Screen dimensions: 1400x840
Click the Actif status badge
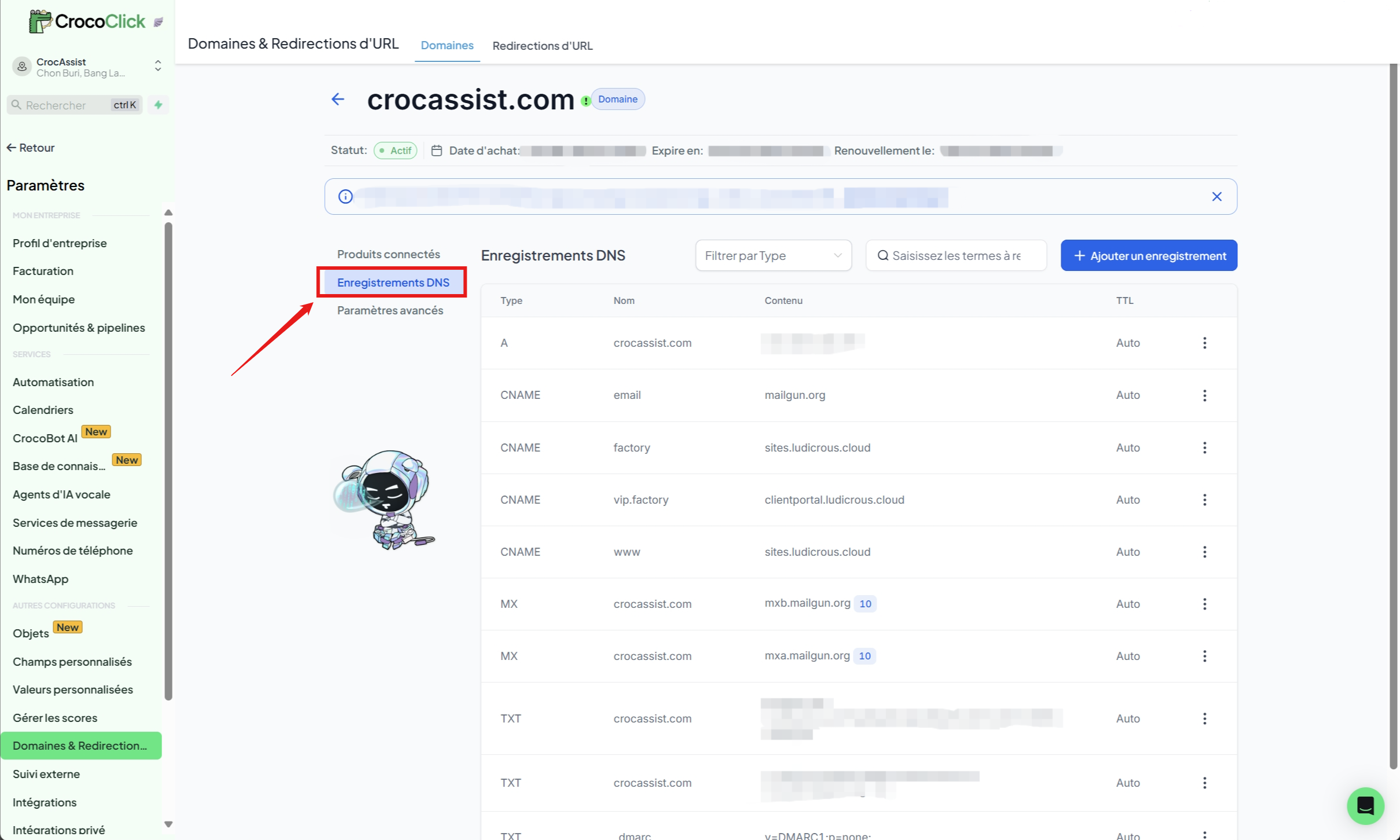pyautogui.click(x=395, y=151)
